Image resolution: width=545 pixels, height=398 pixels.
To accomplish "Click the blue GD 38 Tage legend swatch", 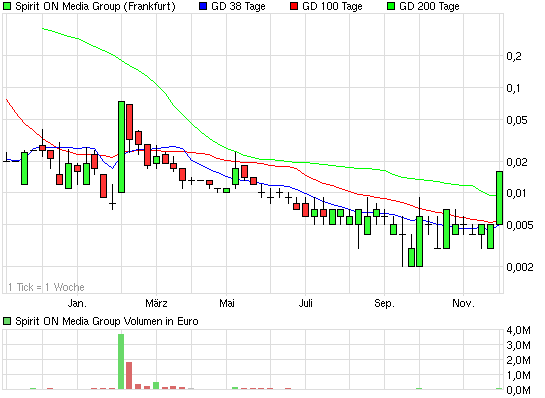I will click(x=203, y=6).
